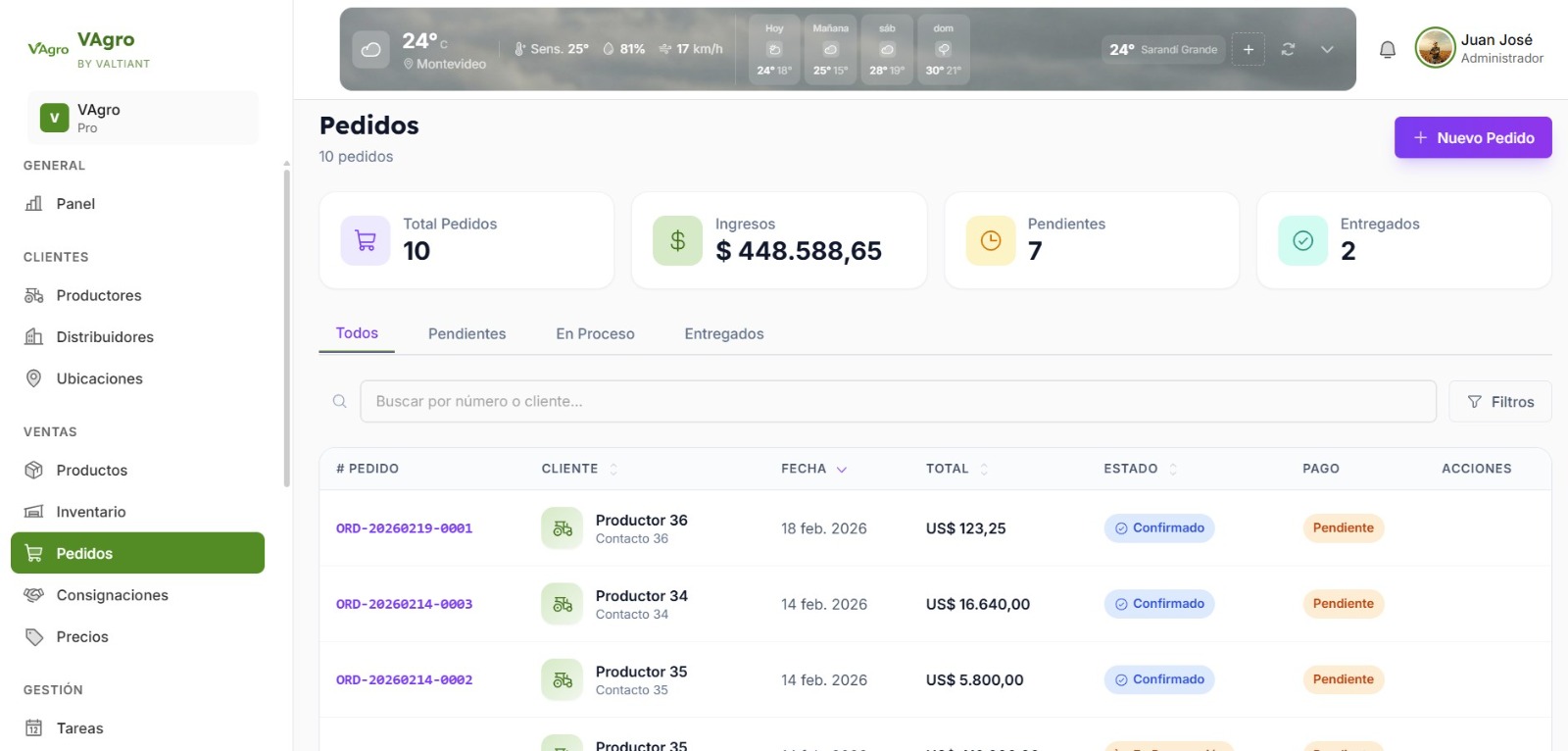The image size is (1568, 751).
Task: Go to Precios in sidebar
Action: (x=82, y=637)
